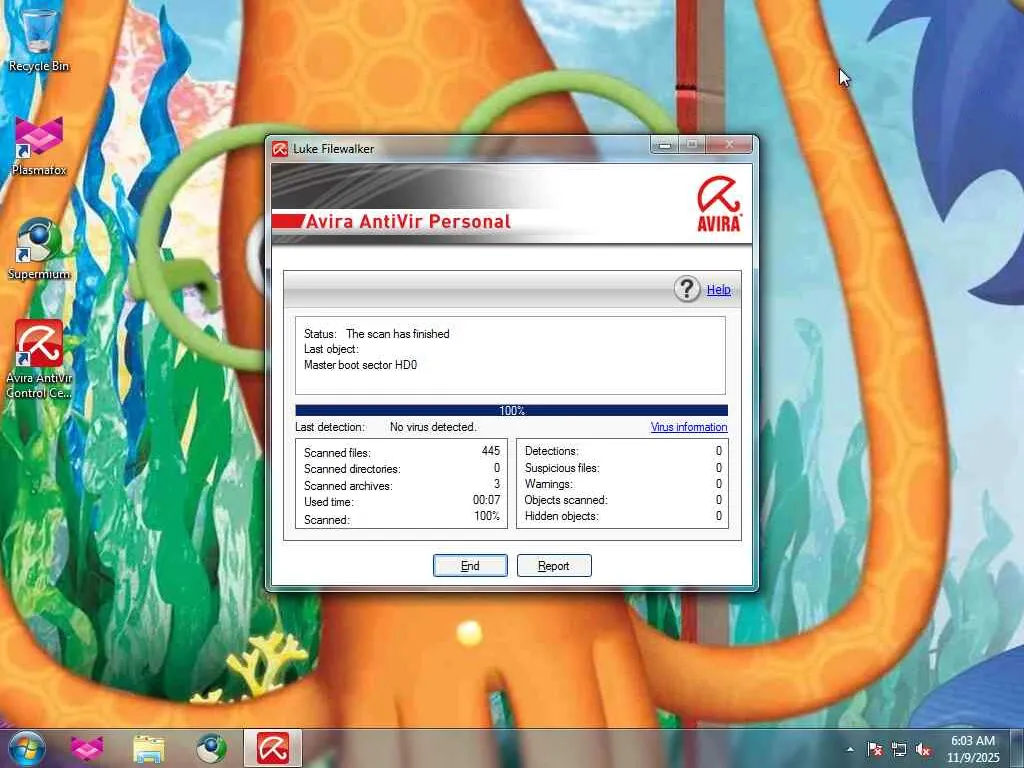The image size is (1024, 768).
Task: Open the scan Report
Action: click(x=554, y=566)
